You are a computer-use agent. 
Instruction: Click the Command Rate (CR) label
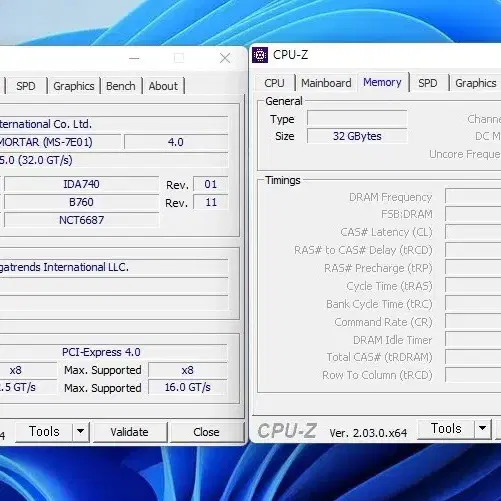[x=383, y=322]
